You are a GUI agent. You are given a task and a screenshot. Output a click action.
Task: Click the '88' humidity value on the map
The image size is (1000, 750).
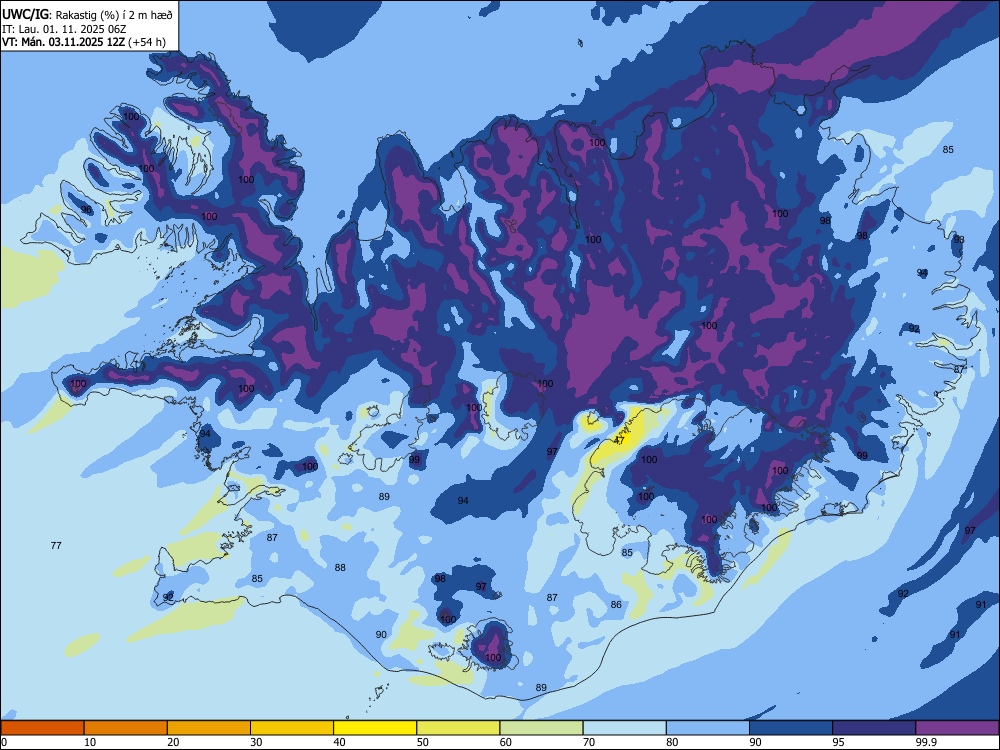point(341,567)
